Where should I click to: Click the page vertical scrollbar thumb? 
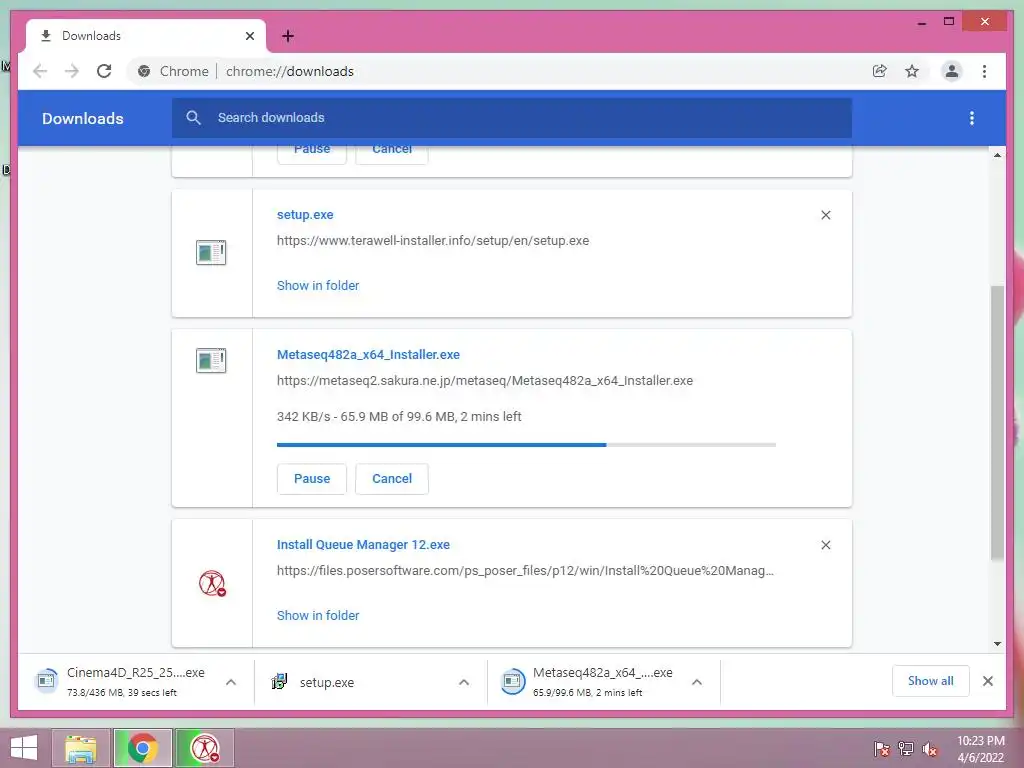click(997, 423)
